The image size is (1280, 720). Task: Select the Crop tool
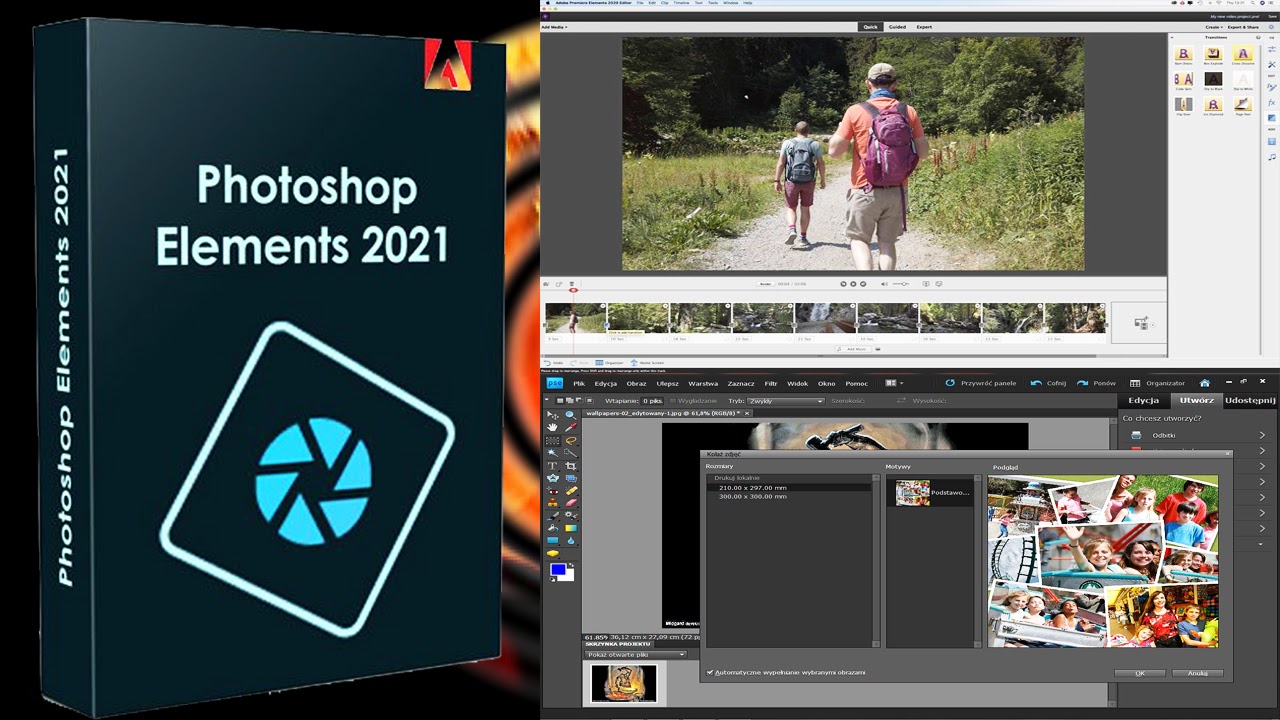point(571,466)
